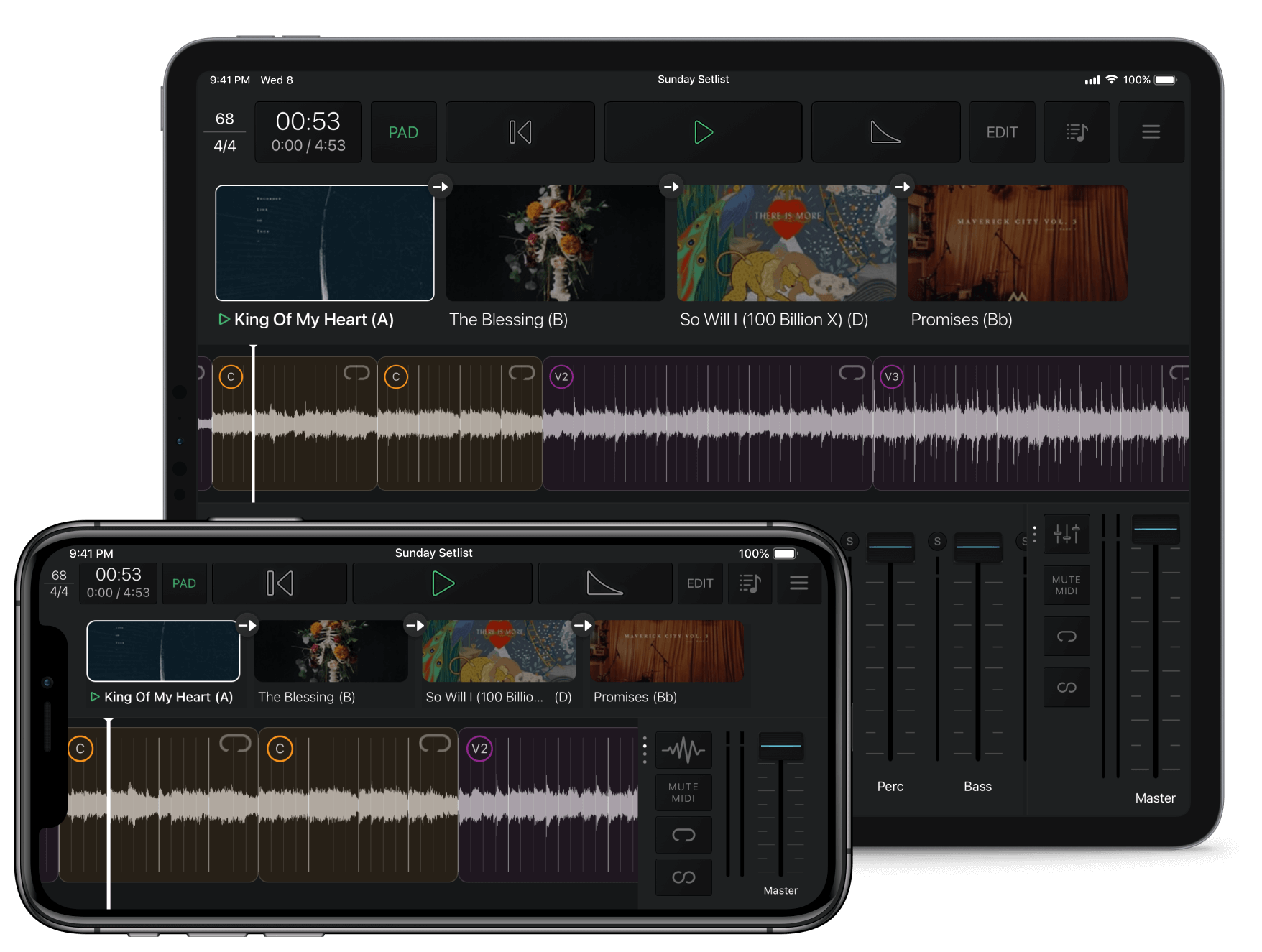Enable auto-advance after King Of My Heart

(x=441, y=186)
